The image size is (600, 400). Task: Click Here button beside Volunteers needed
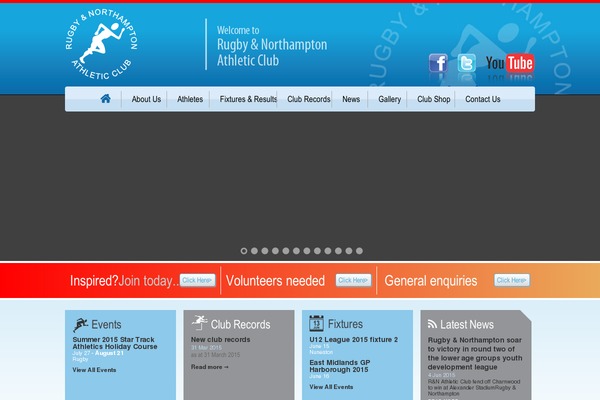coord(353,280)
